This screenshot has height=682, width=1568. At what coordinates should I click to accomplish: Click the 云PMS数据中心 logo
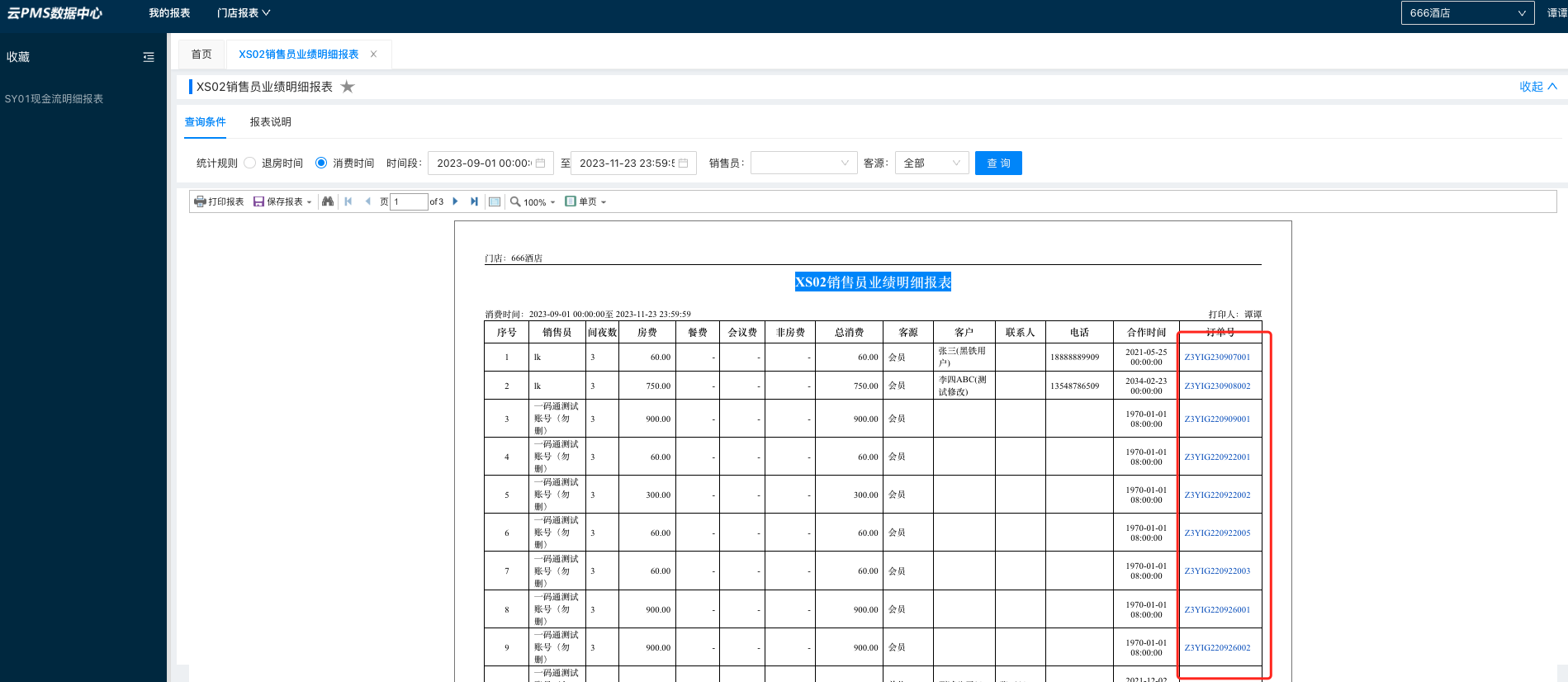54,13
